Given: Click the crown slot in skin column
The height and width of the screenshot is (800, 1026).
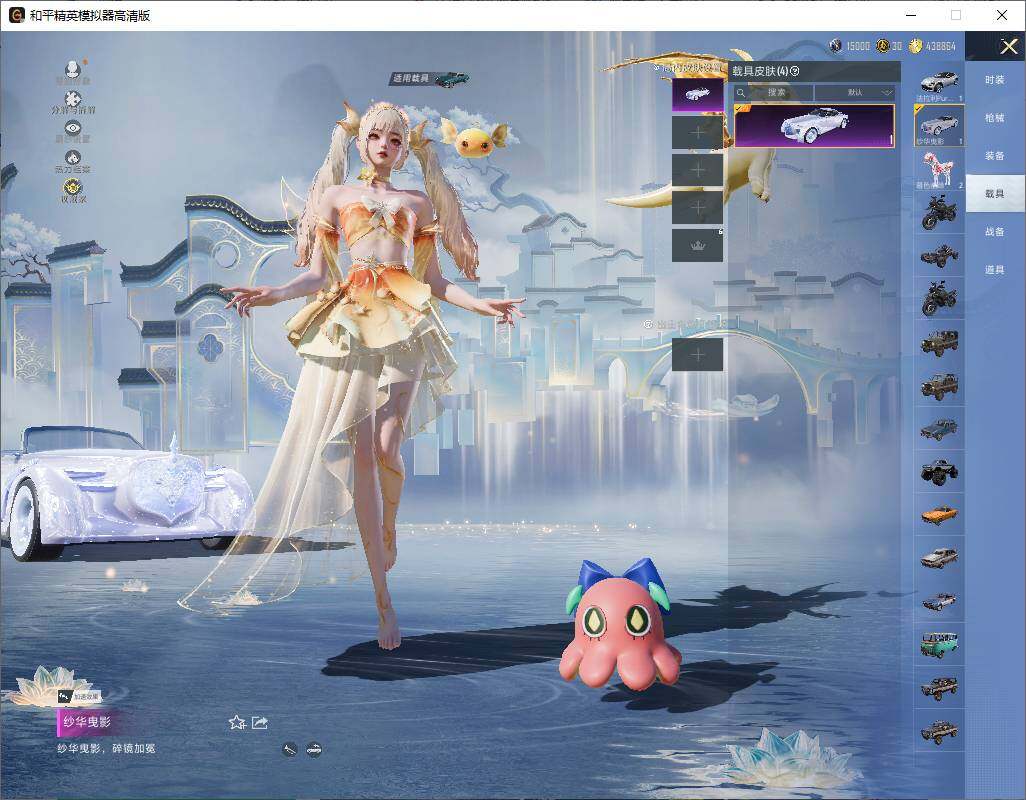Looking at the screenshot, I should [698, 245].
